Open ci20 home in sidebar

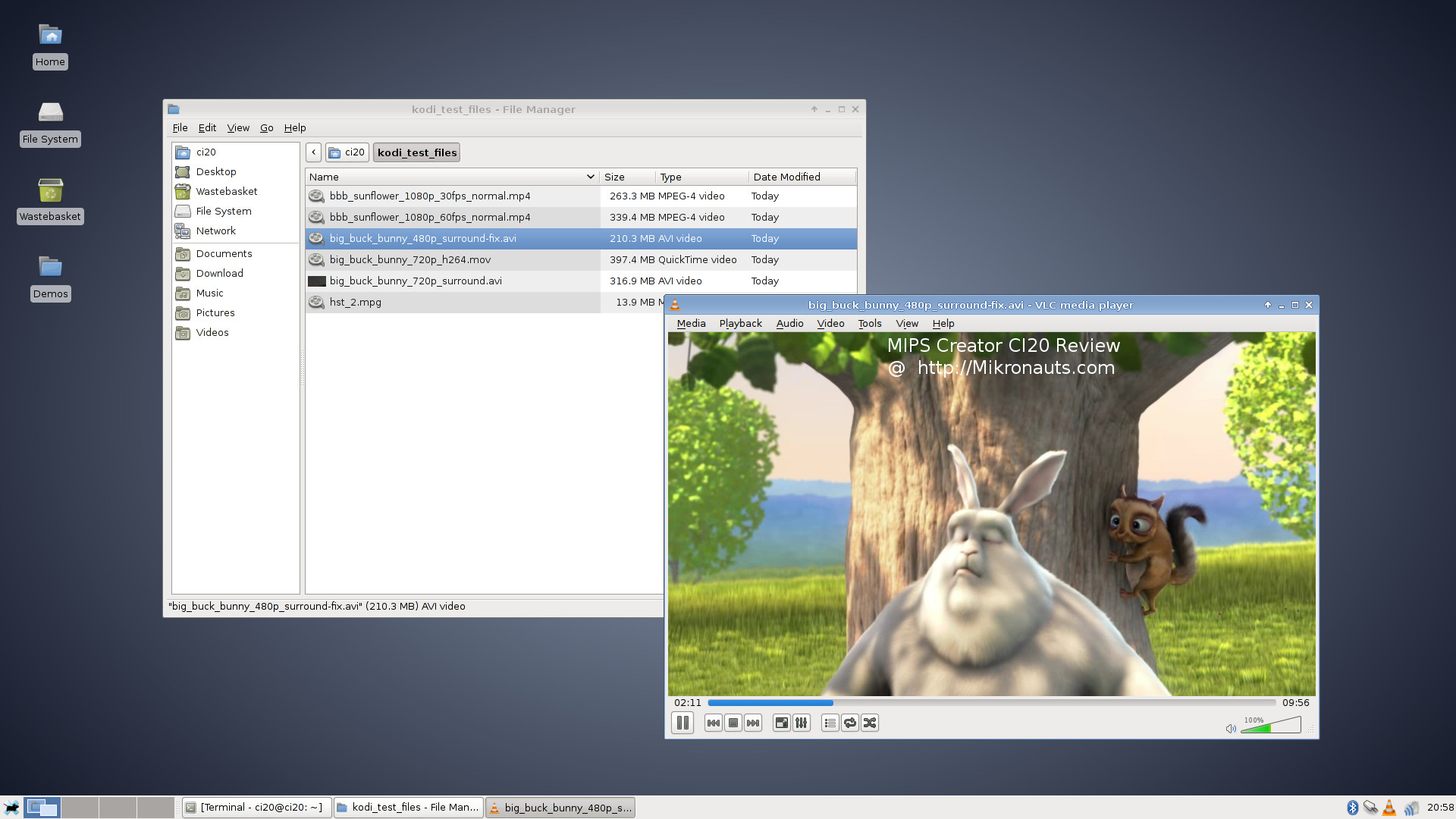(235, 152)
